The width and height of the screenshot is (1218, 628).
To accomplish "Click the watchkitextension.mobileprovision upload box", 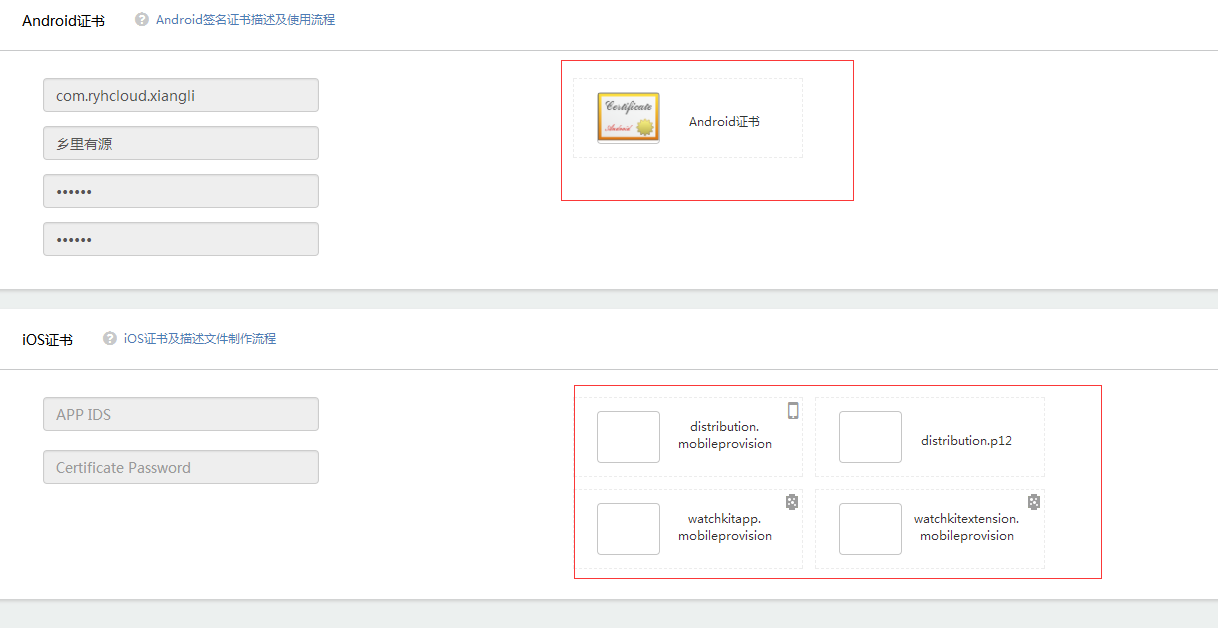I will point(870,529).
